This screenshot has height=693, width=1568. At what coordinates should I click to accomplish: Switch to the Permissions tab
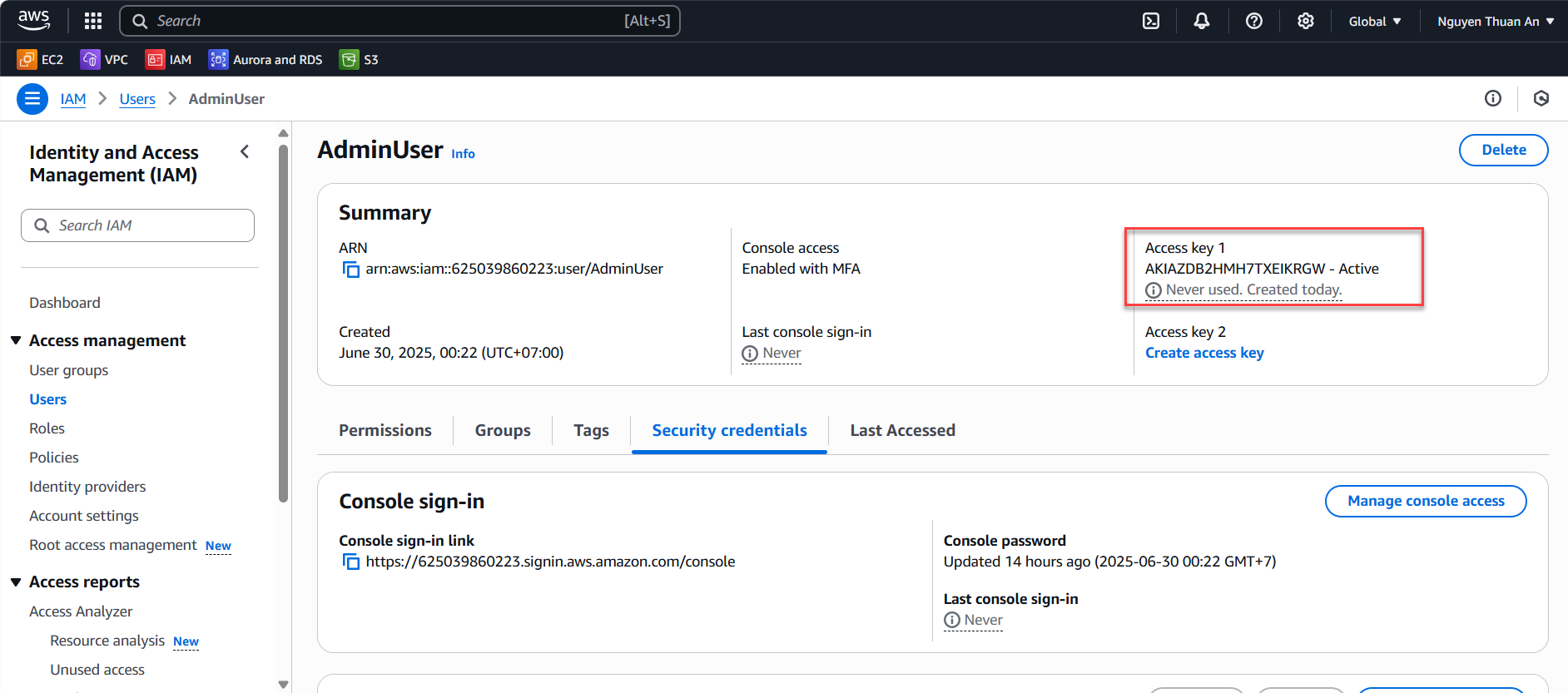tap(385, 430)
